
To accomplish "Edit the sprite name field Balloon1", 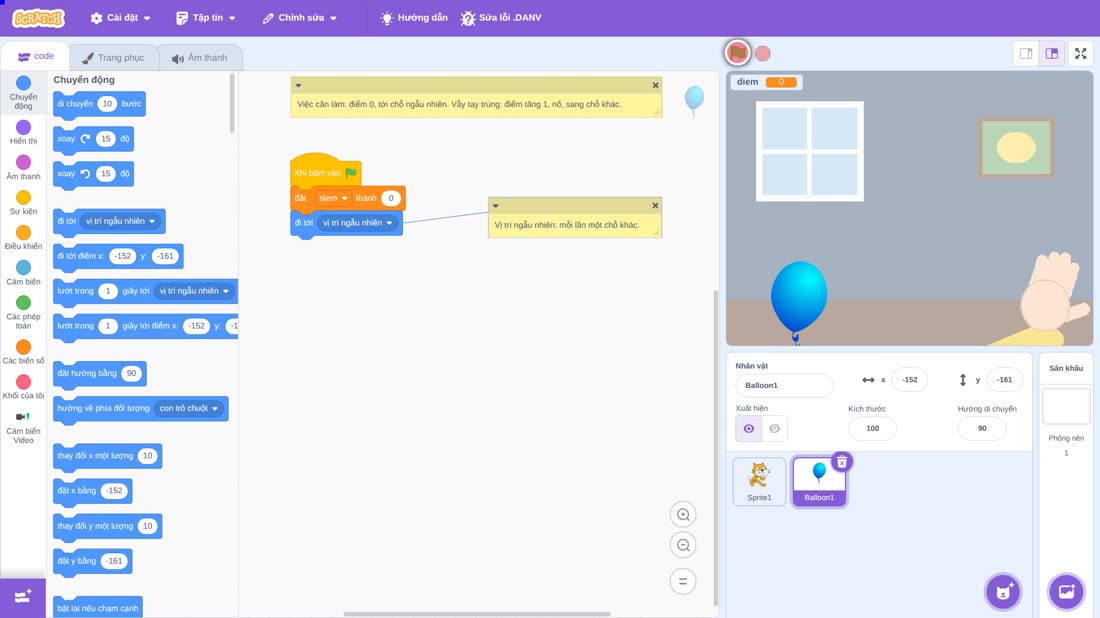I will tap(784, 385).
